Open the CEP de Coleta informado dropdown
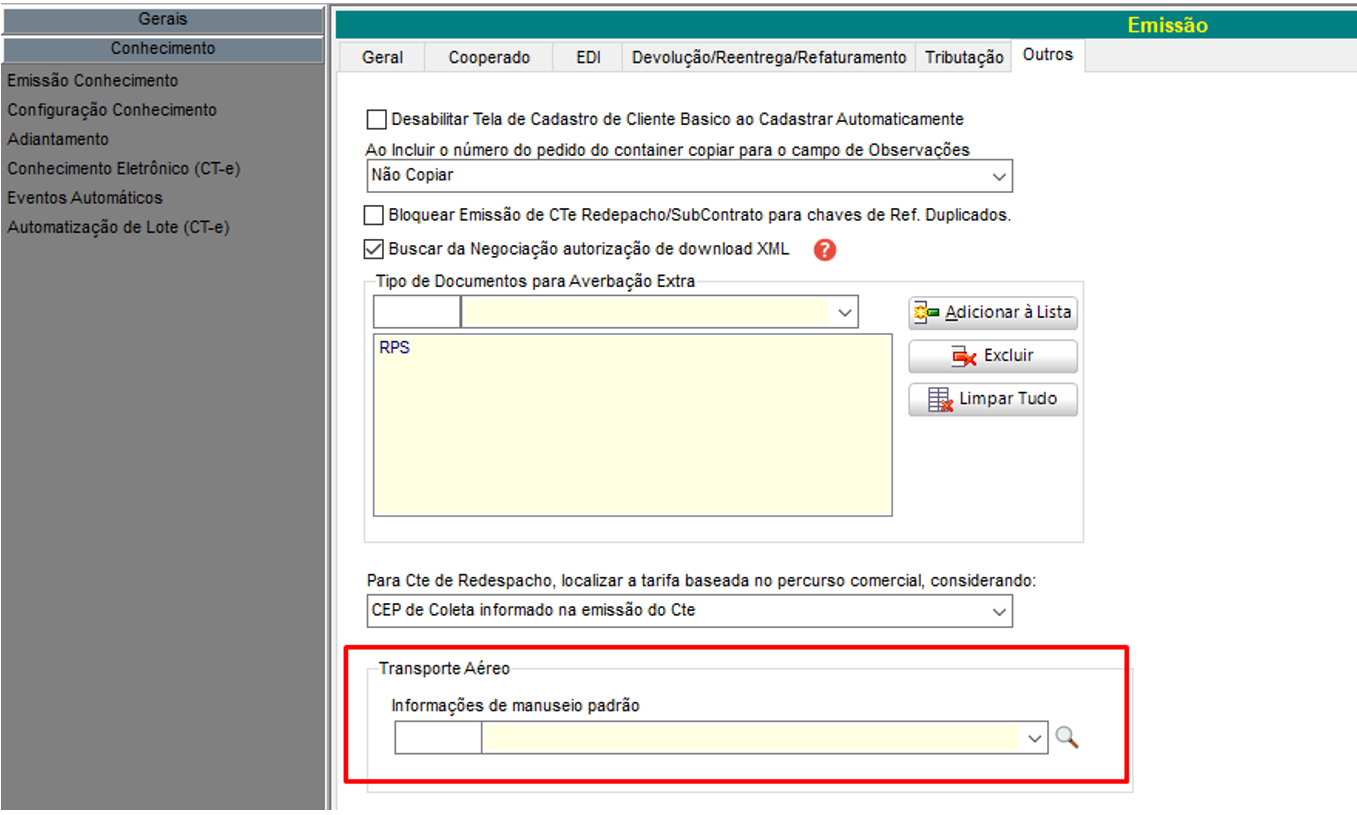1357x815 pixels. tap(689, 610)
